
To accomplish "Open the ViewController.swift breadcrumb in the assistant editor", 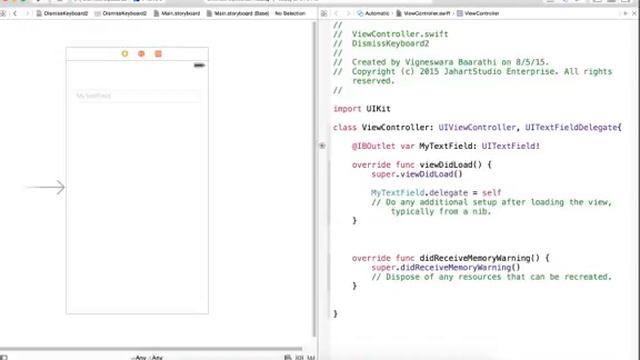I will (x=423, y=13).
